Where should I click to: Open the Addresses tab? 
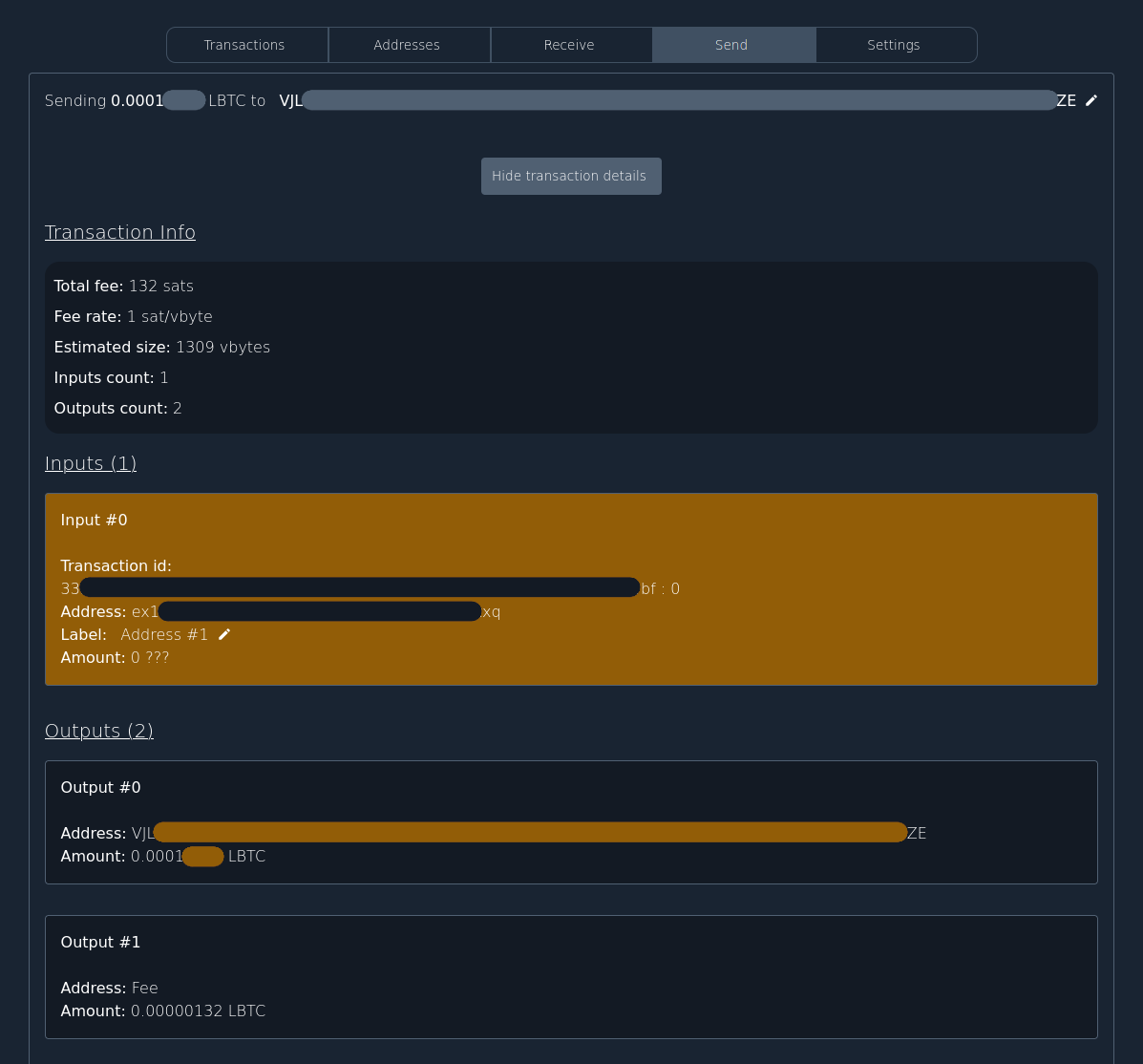pyautogui.click(x=407, y=45)
